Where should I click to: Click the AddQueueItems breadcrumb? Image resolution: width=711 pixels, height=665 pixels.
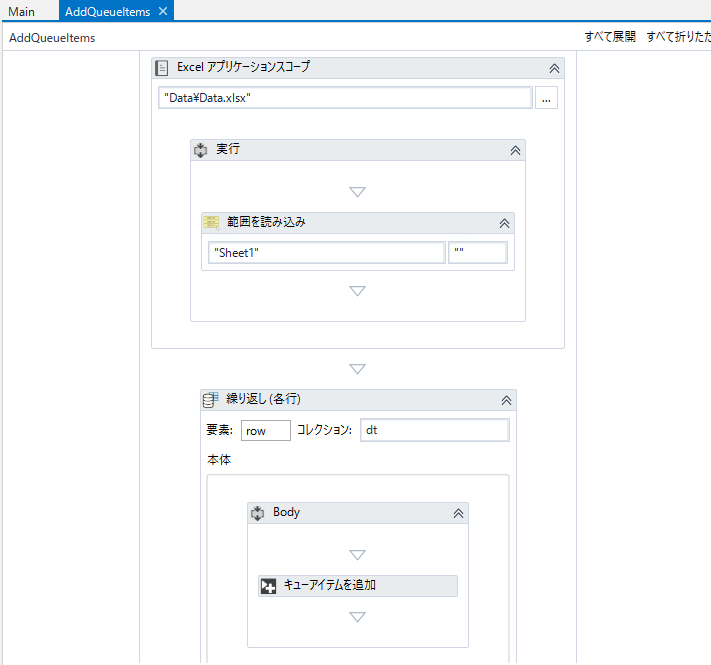coord(52,38)
